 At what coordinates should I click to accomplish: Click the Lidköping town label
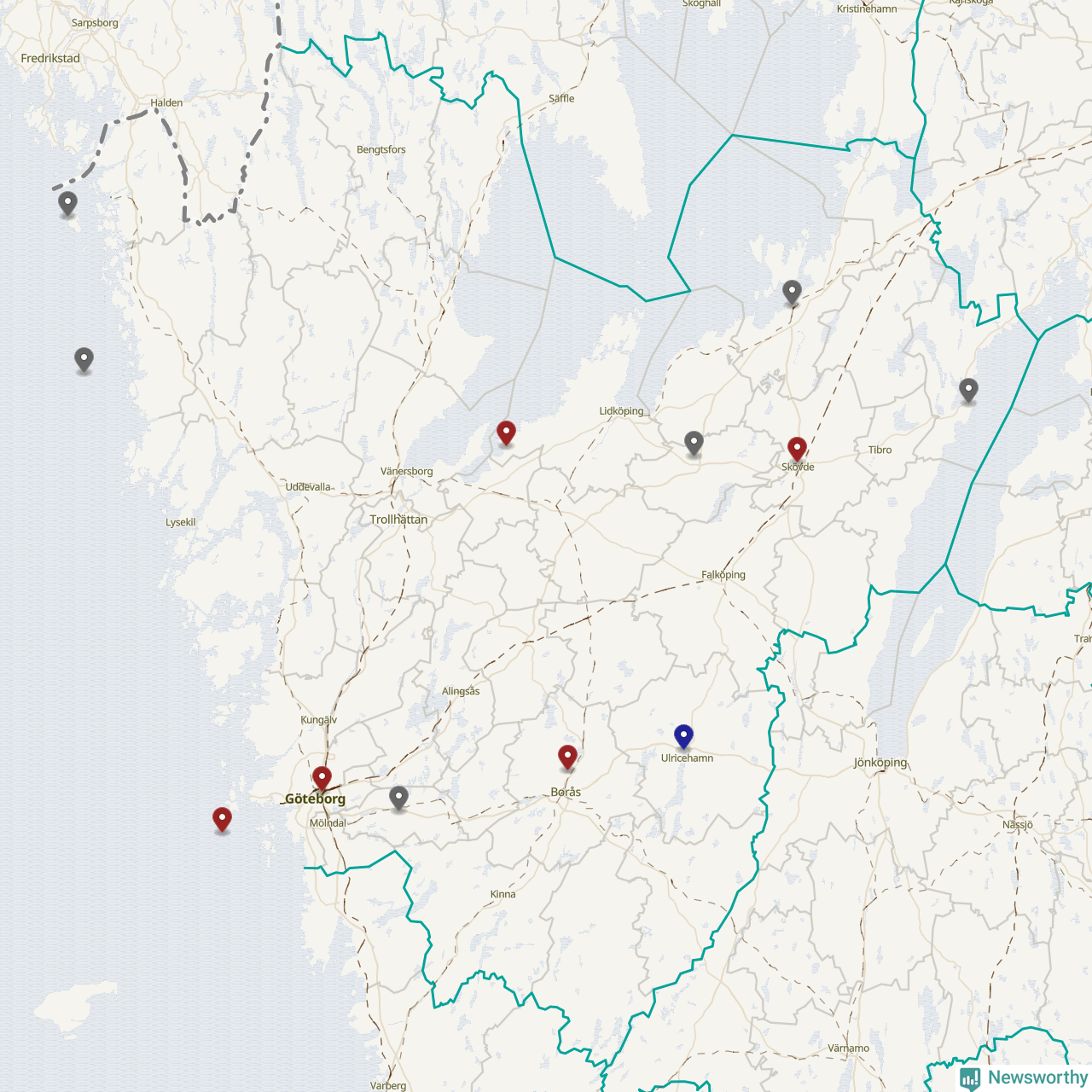[x=621, y=411]
